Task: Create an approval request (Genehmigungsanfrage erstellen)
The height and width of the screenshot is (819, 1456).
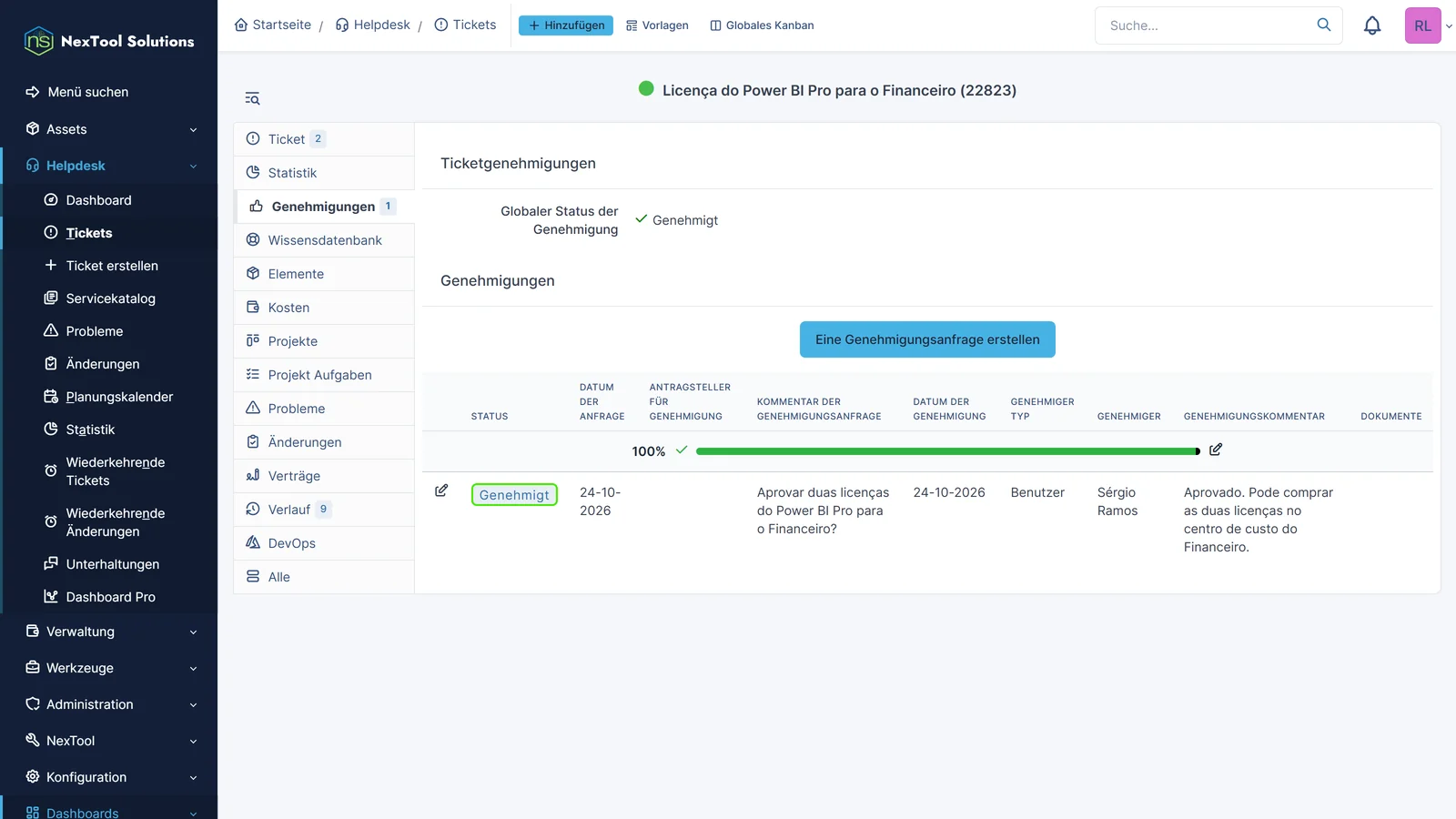Action: coord(927,339)
